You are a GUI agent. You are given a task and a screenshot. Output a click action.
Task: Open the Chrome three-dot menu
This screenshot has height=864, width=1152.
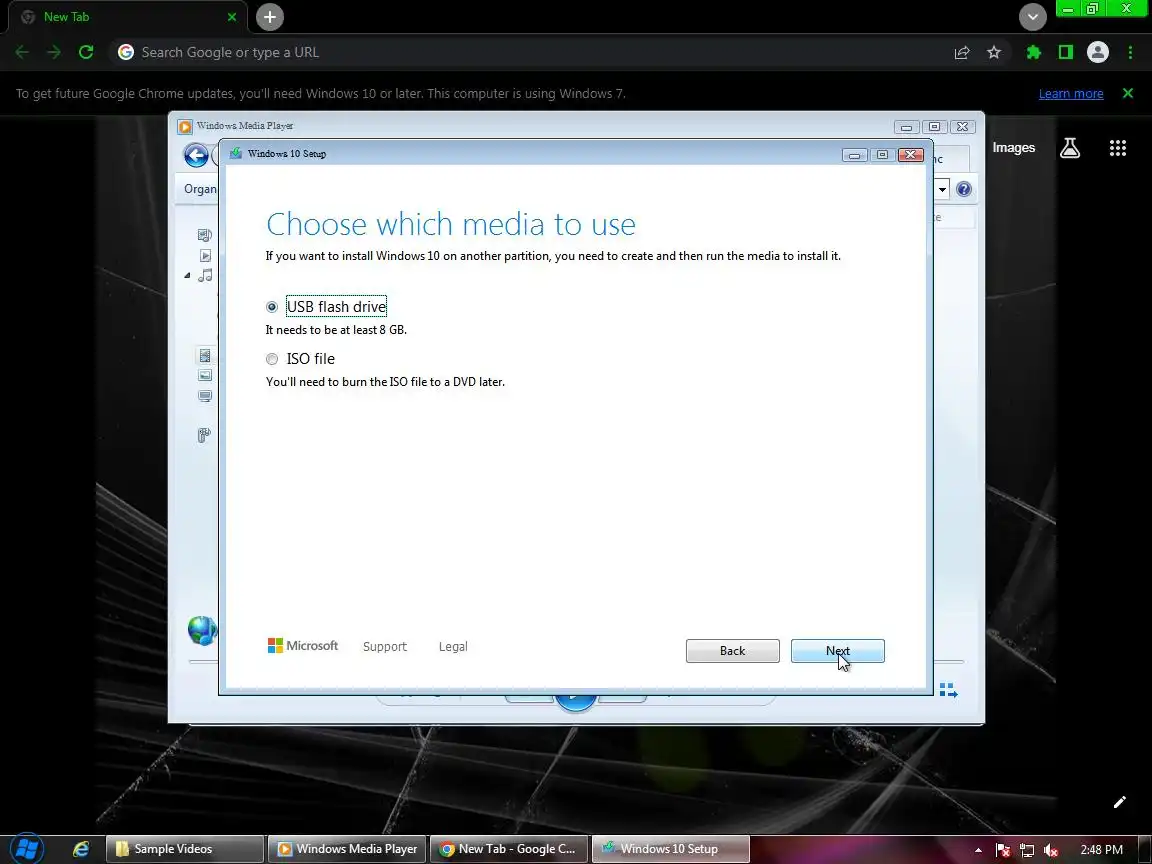pos(1130,52)
